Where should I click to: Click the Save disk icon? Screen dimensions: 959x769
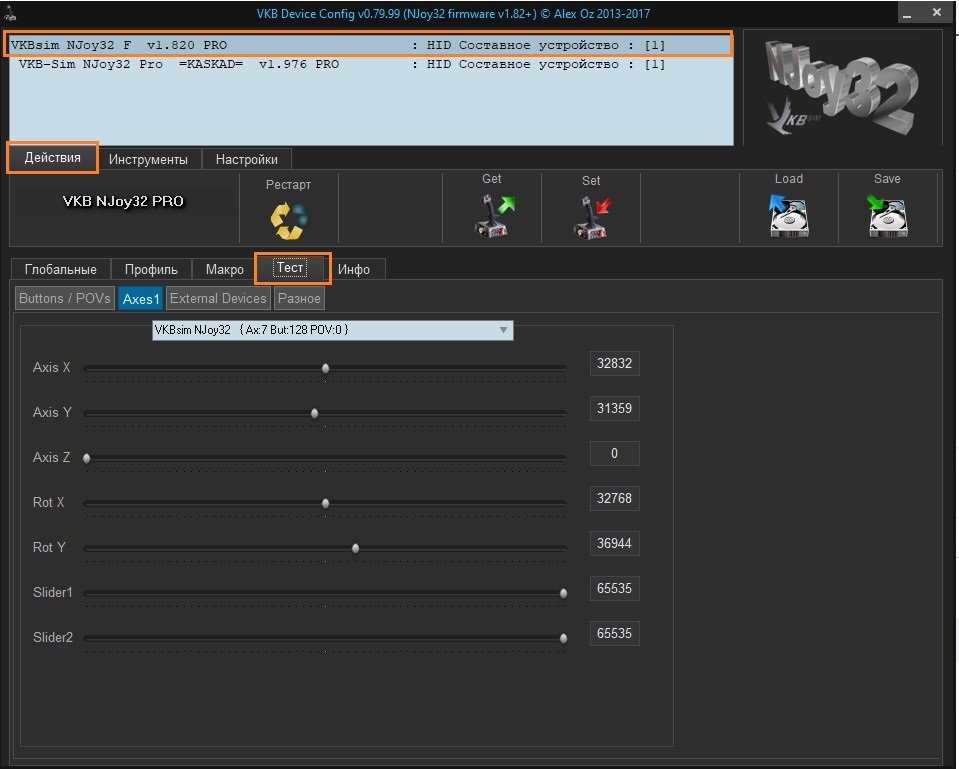click(x=886, y=216)
